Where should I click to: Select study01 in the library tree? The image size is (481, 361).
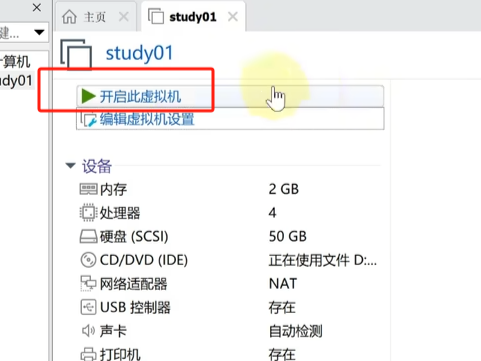click(x=16, y=81)
